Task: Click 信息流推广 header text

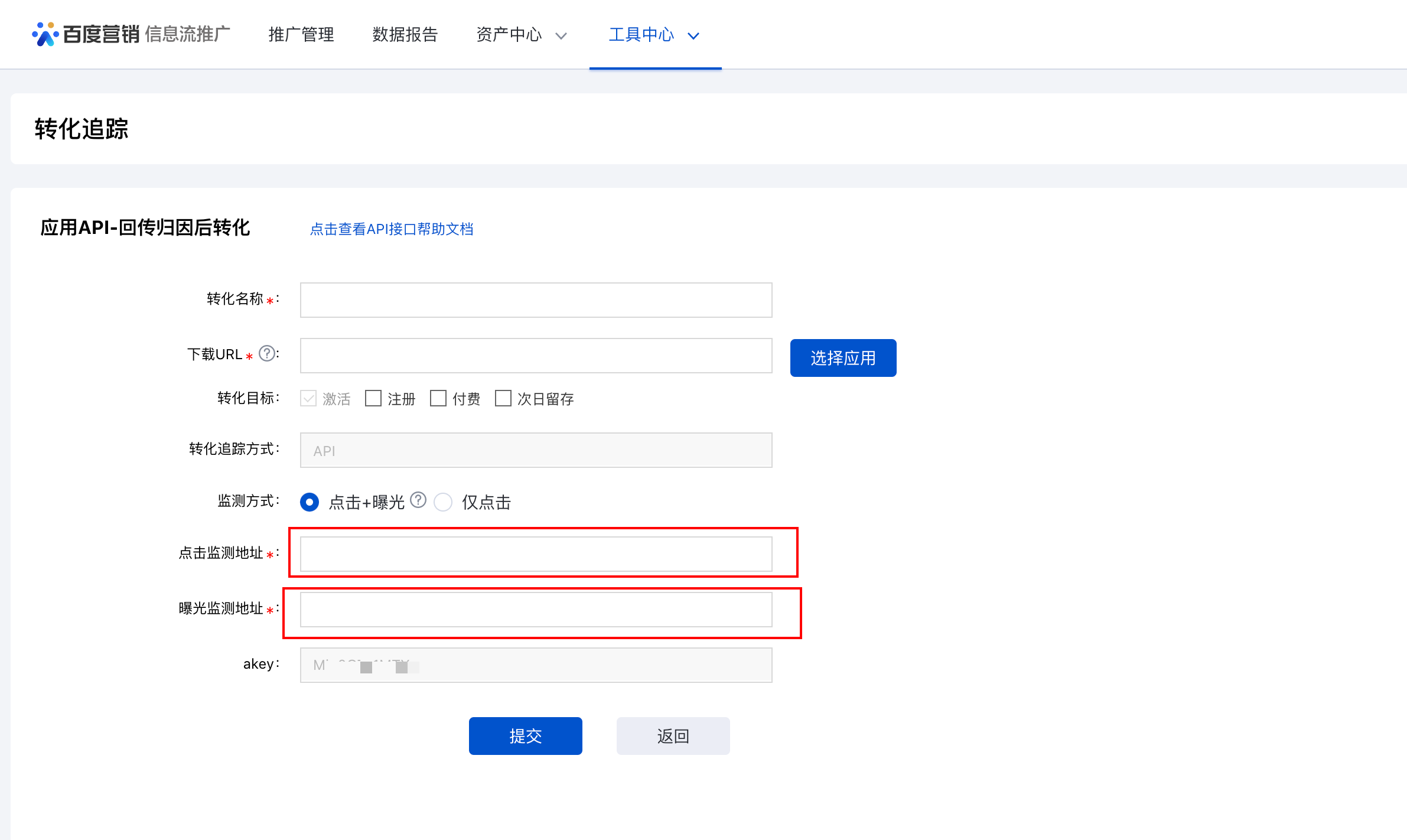Action: 188,34
